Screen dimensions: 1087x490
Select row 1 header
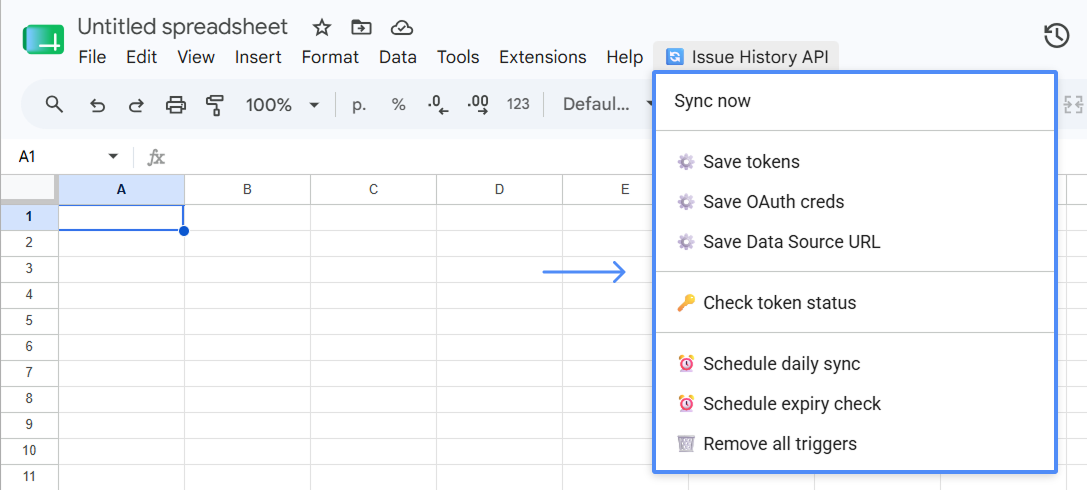coord(29,217)
